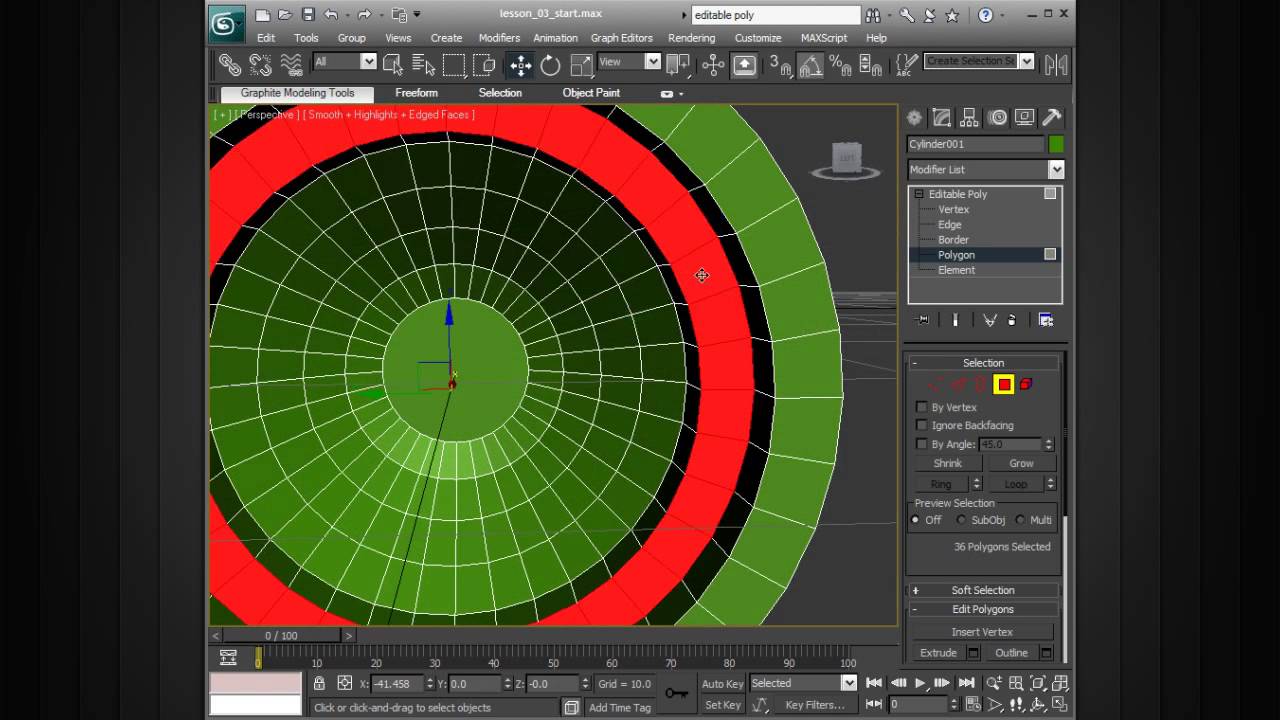Click the Select by Name icon
Screen dimensions: 1280x720
click(x=424, y=65)
